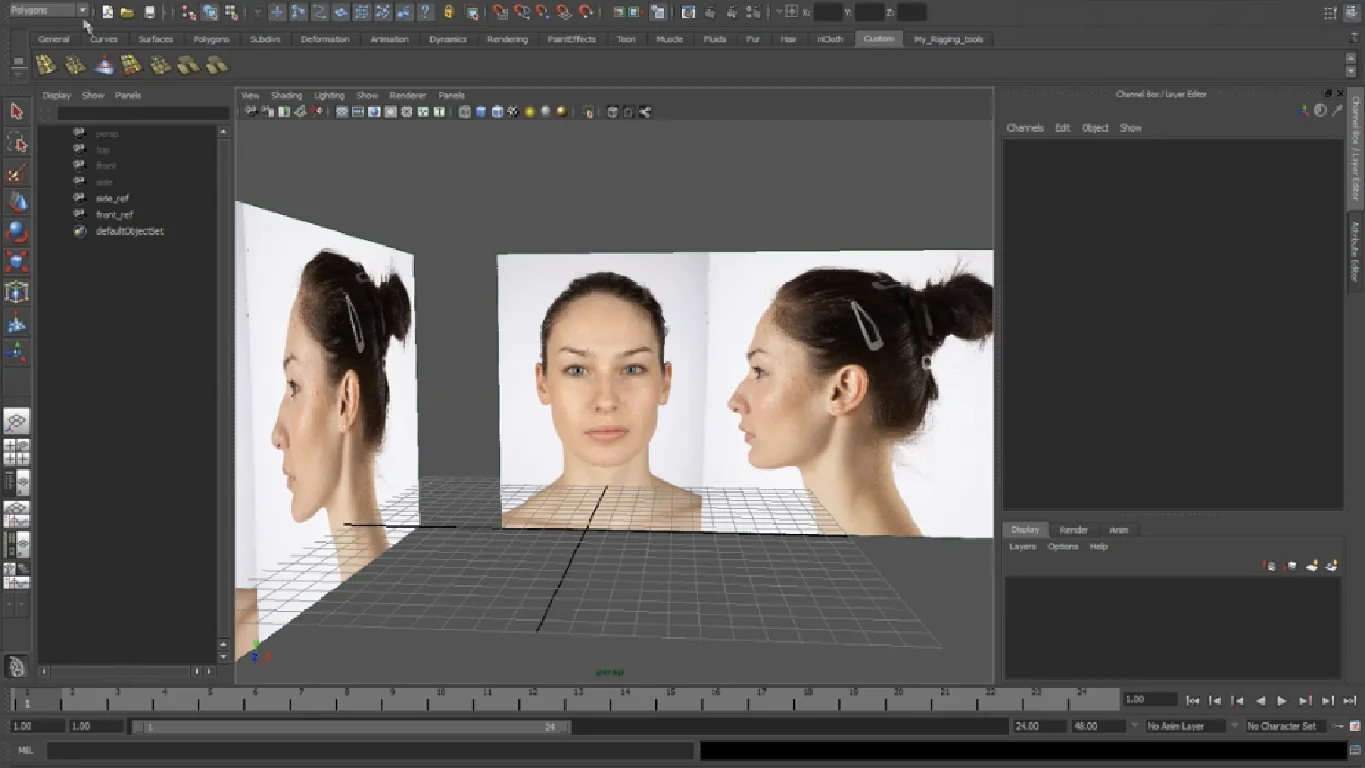The height and width of the screenshot is (768, 1365).
Task: Toggle snap to view planes magnet icon
Action: (x=563, y=12)
